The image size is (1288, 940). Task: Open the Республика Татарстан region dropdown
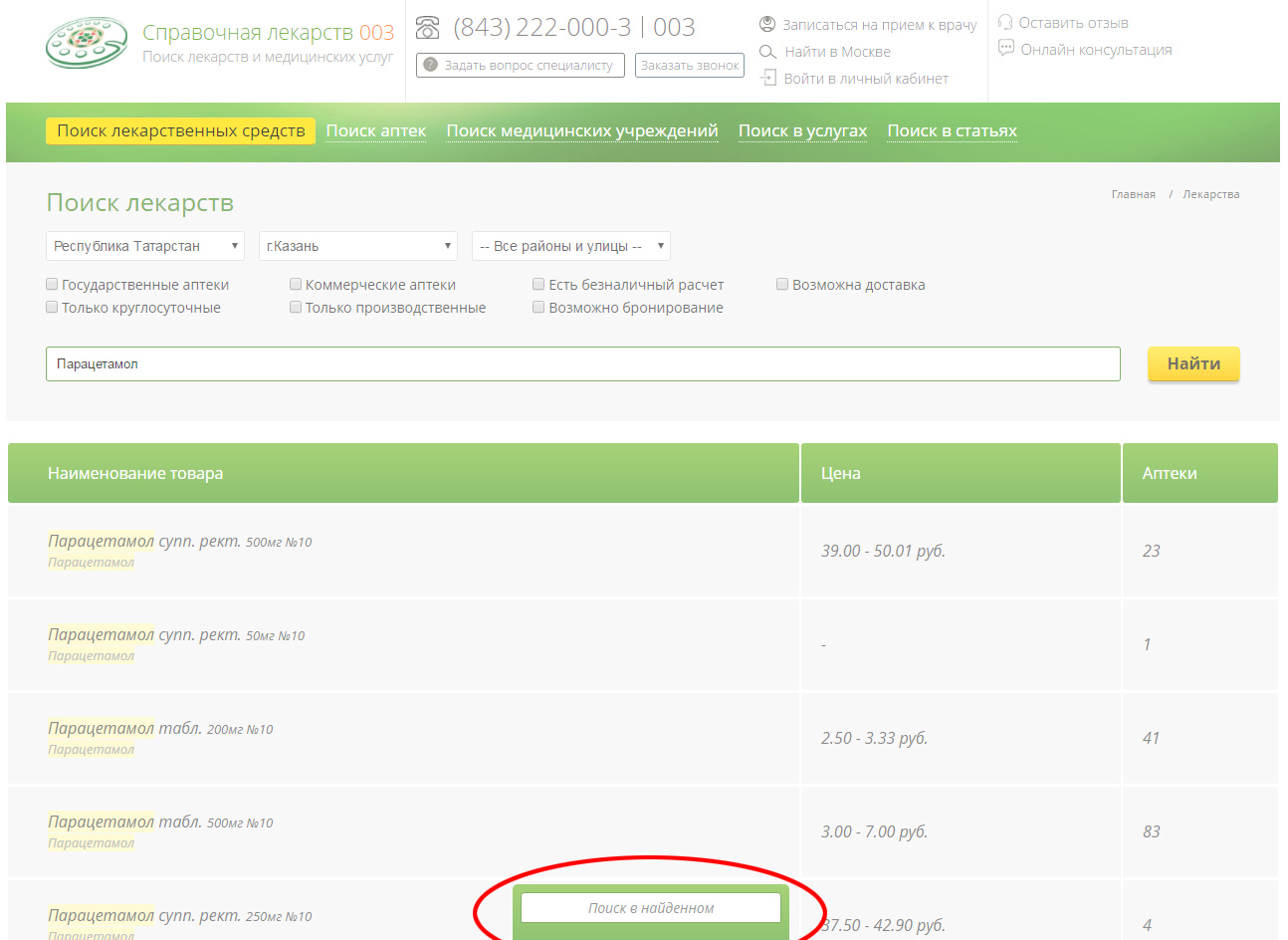pyautogui.click(x=145, y=246)
